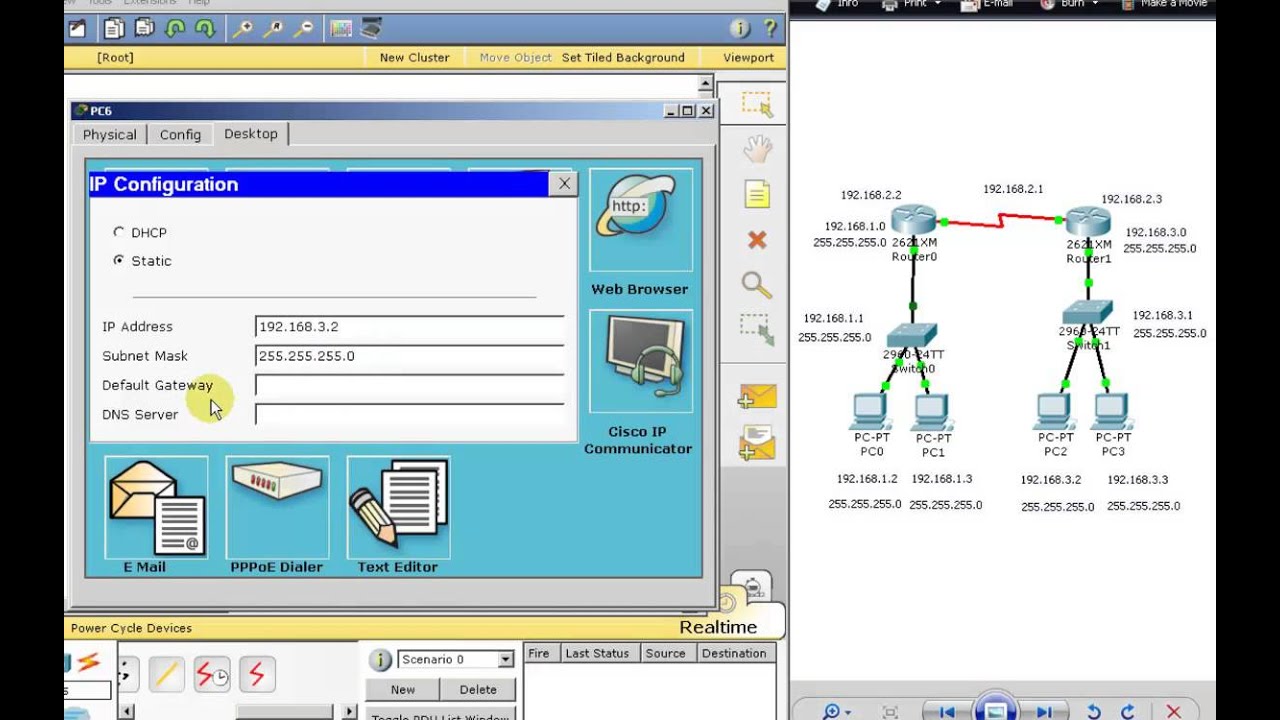The width and height of the screenshot is (1280, 720).
Task: Choose the yellow straight-through cable connection icon
Action: 166,674
